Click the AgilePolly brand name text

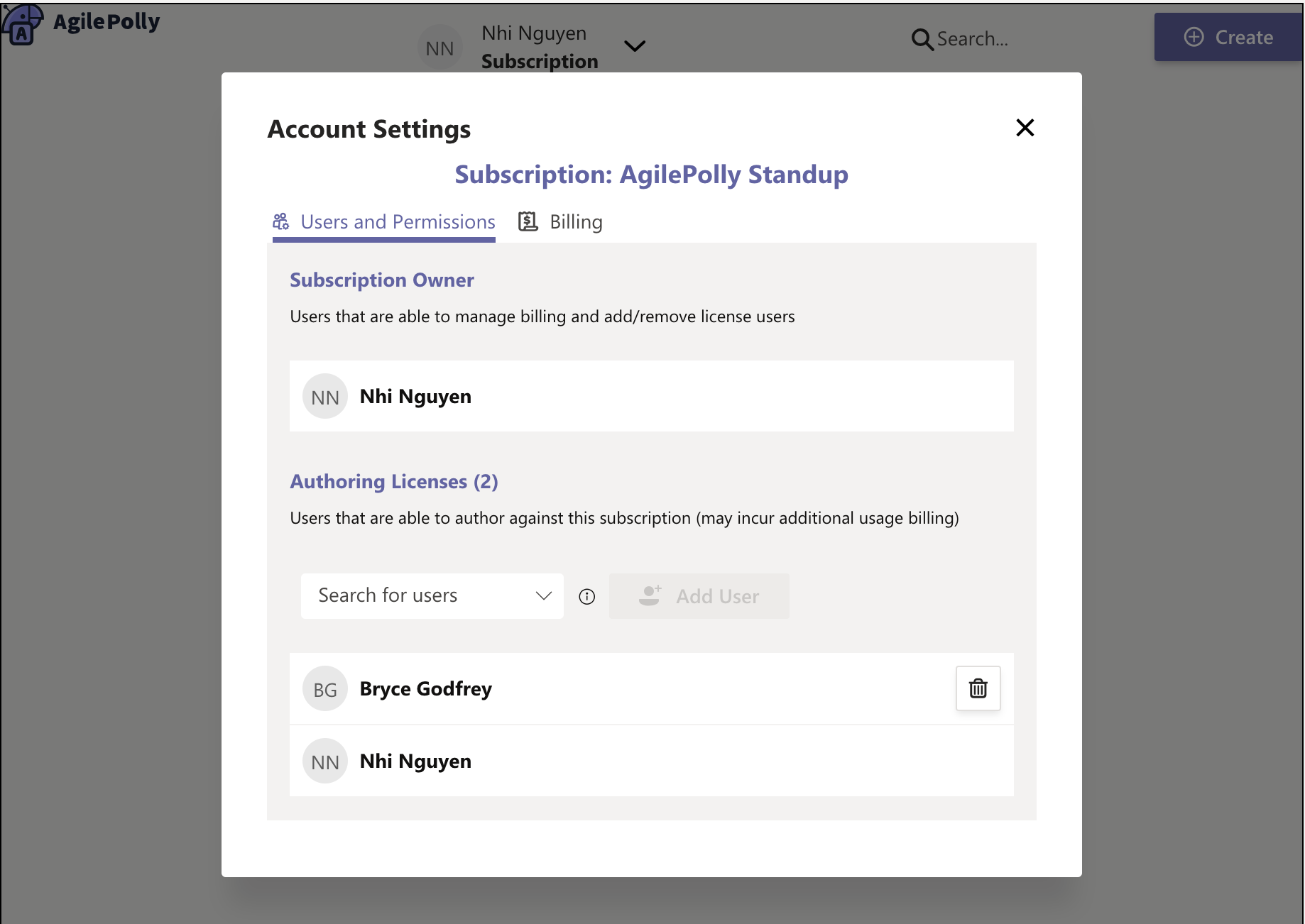click(x=107, y=22)
